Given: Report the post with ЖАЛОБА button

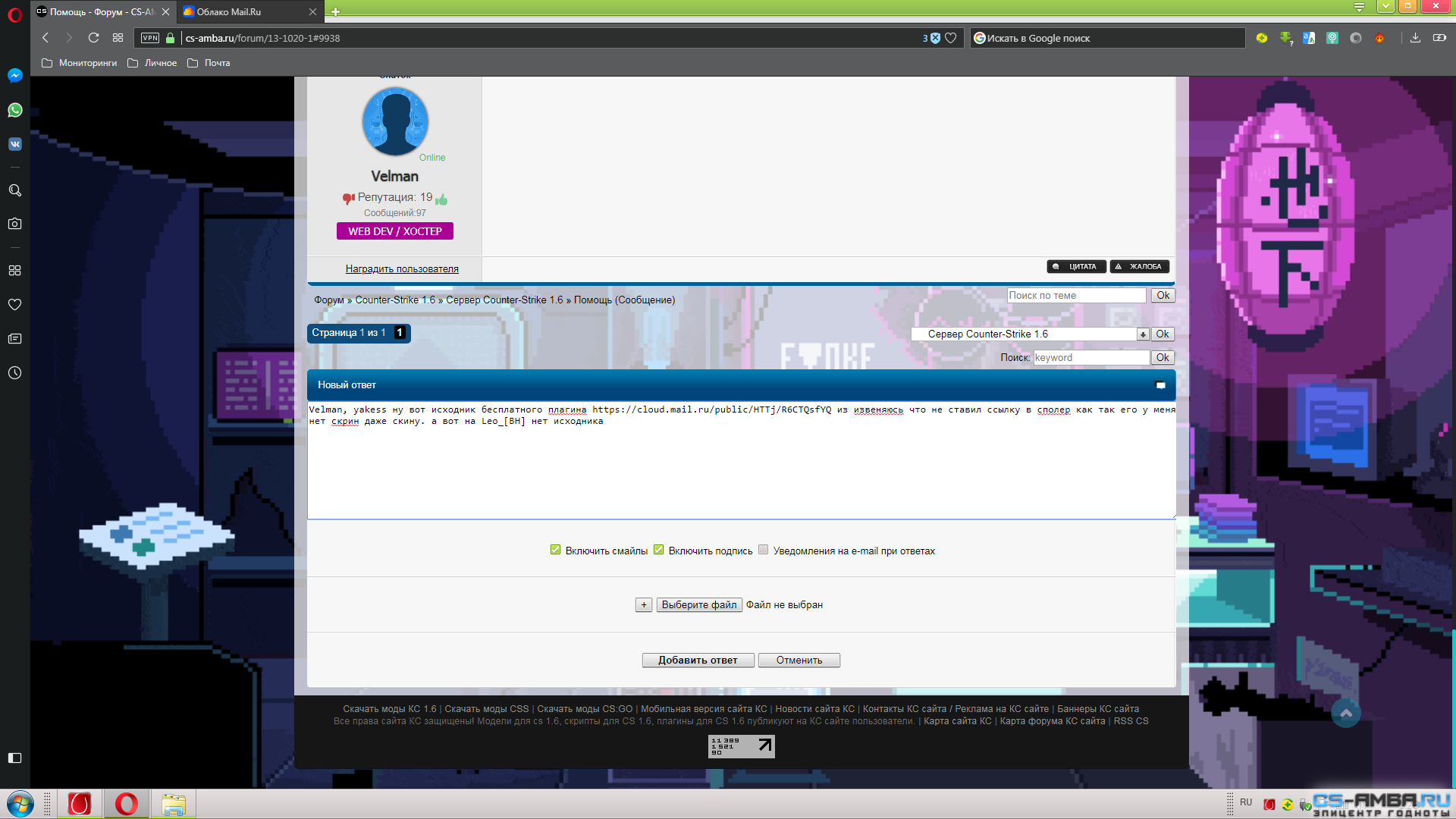Looking at the screenshot, I should click(1139, 266).
